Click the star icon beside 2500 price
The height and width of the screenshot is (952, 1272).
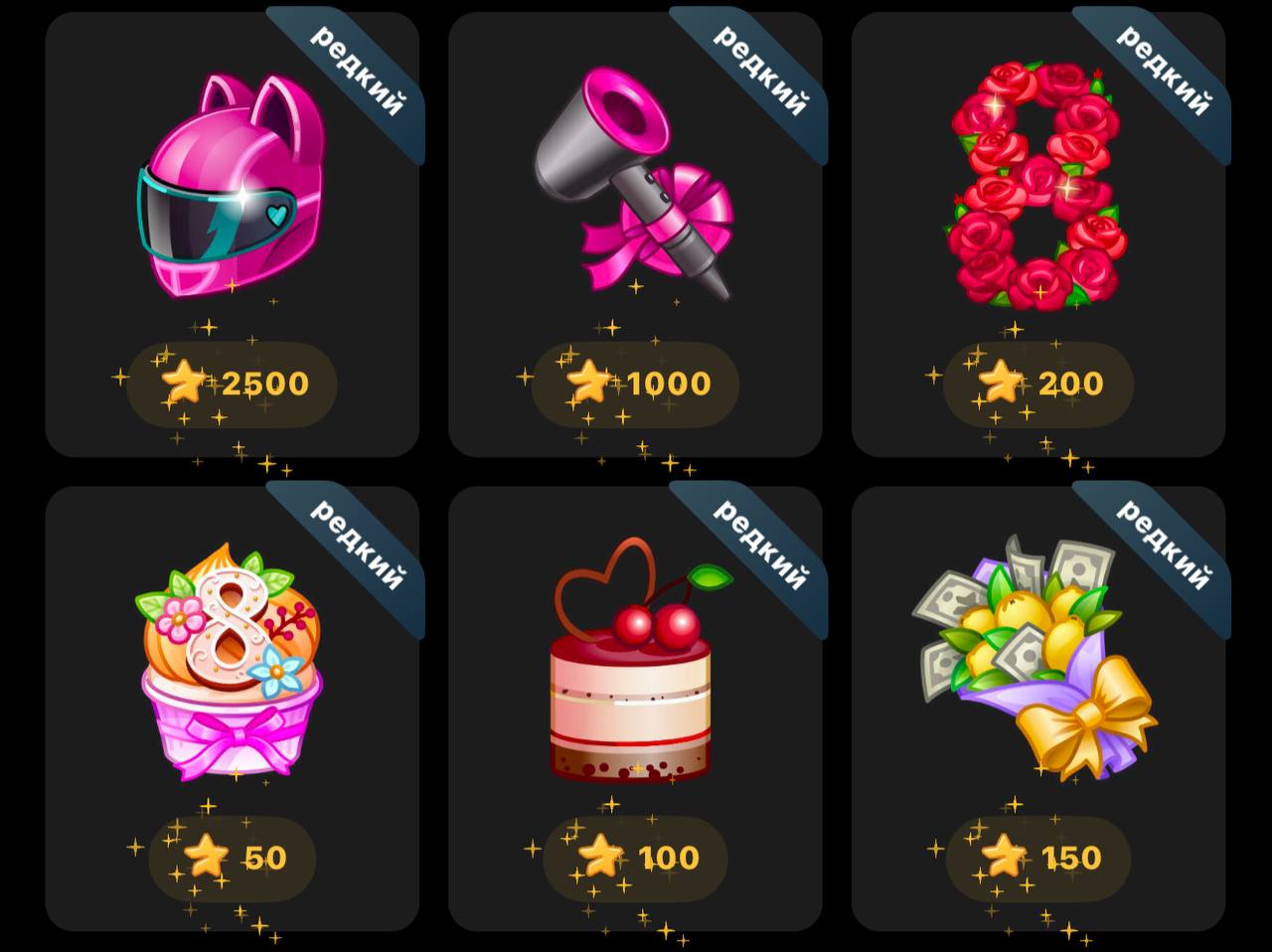click(x=184, y=383)
